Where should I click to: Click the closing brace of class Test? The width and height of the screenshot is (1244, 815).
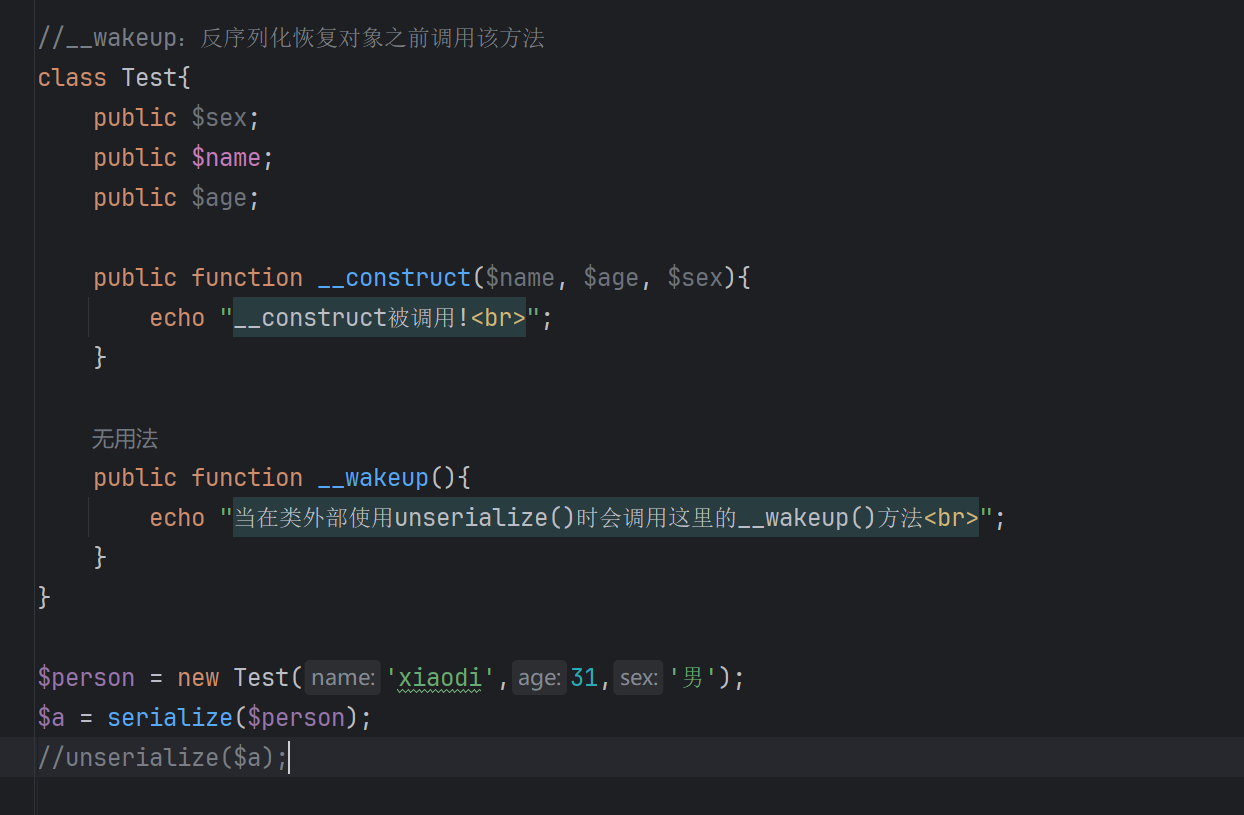[44, 598]
